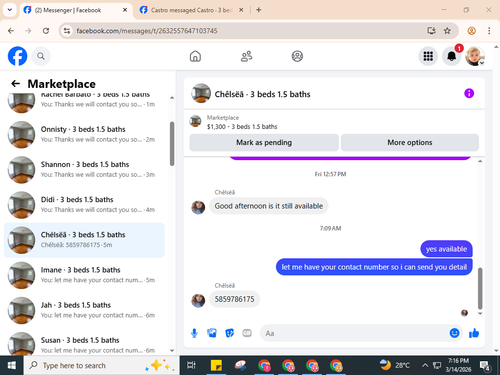The height and width of the screenshot is (375, 500).
Task: Open the Chrome profile icon
Action: (471, 31)
